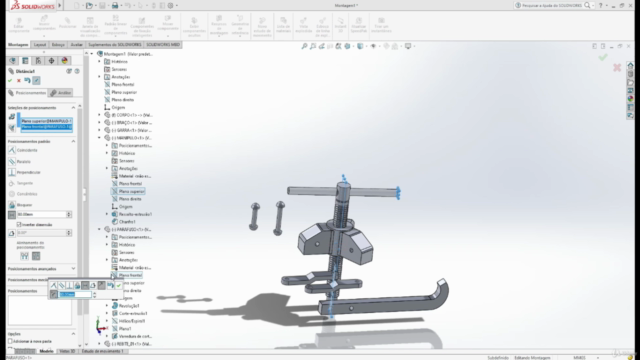Switch to the Esboço ribbon tab
Screen dimensions: 640x360
pos(58,44)
